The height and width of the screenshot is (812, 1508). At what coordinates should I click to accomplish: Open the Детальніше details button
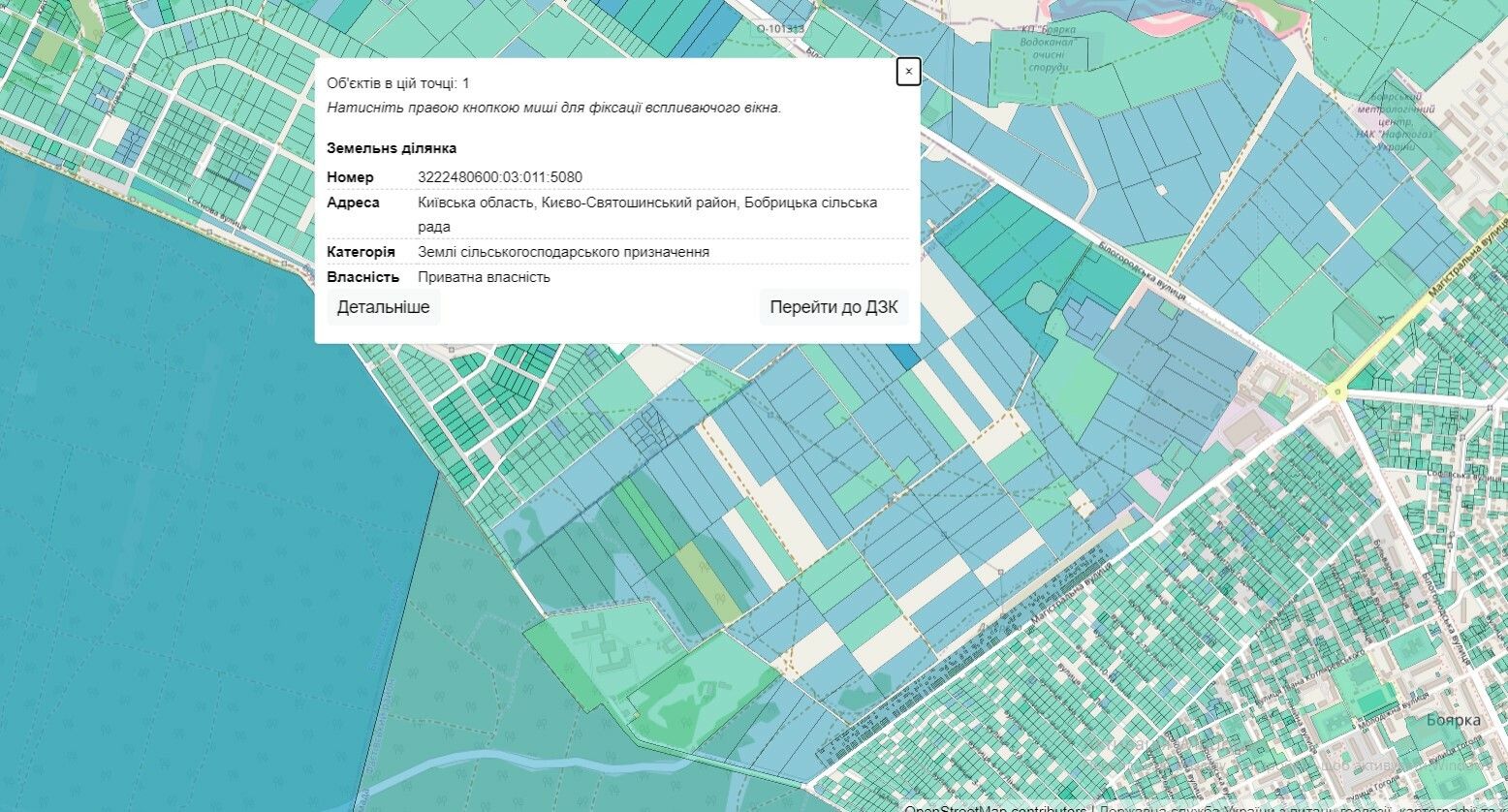(x=383, y=307)
